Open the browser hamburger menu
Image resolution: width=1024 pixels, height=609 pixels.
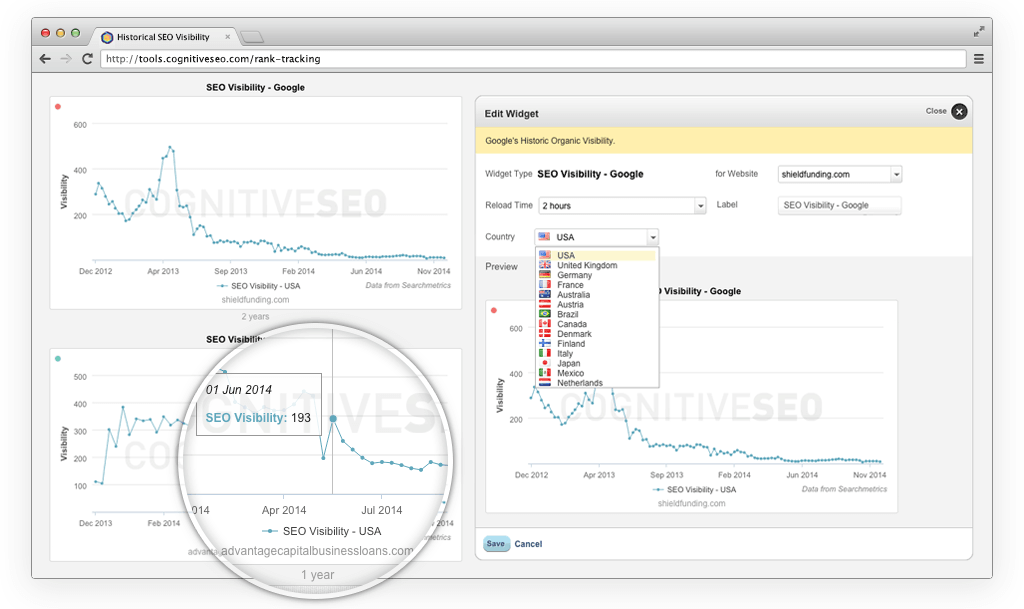click(x=979, y=59)
